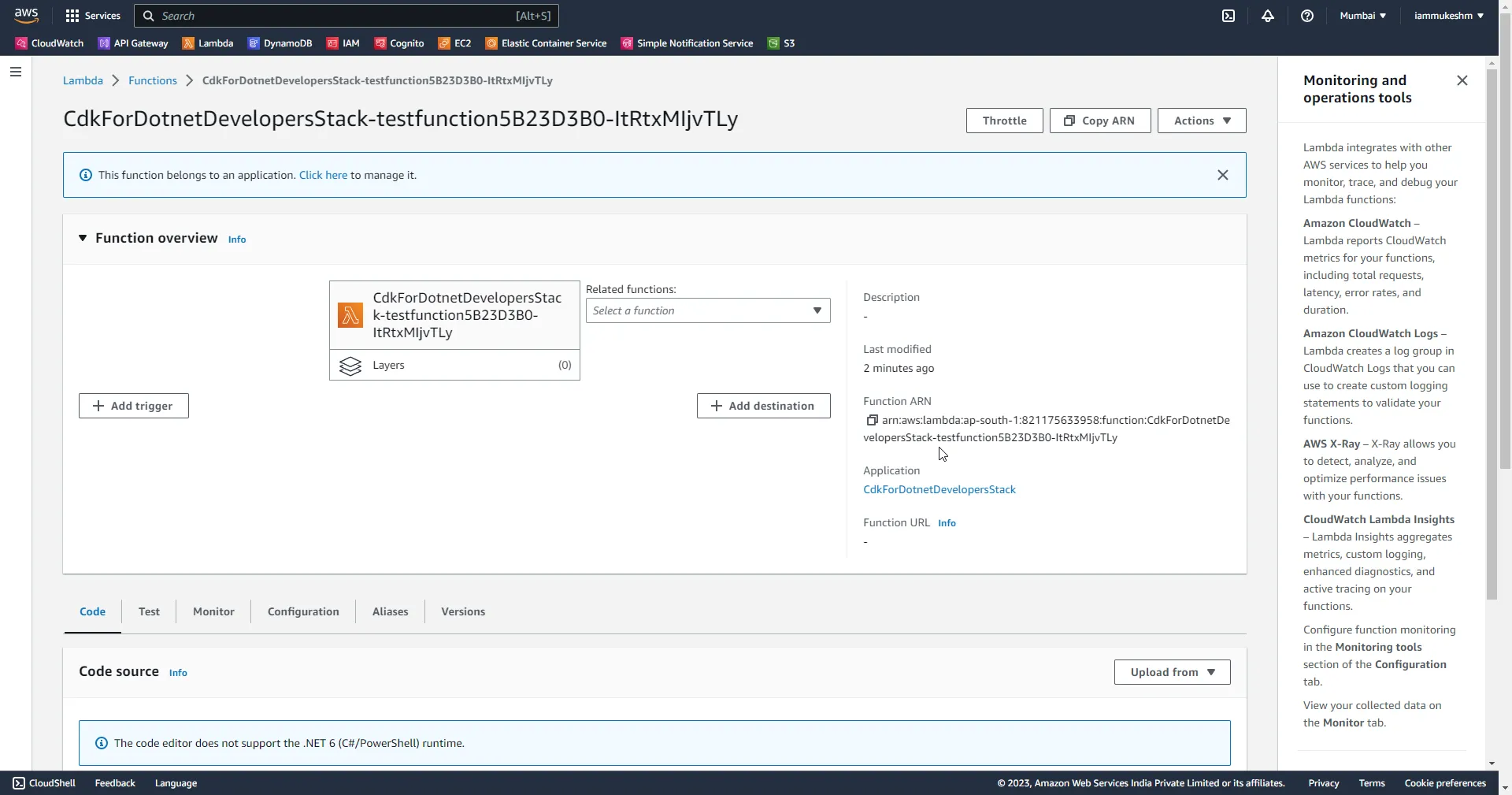Viewport: 1512px width, 795px height.
Task: Open CloudWatch from the favorites bar
Action: coord(54,43)
